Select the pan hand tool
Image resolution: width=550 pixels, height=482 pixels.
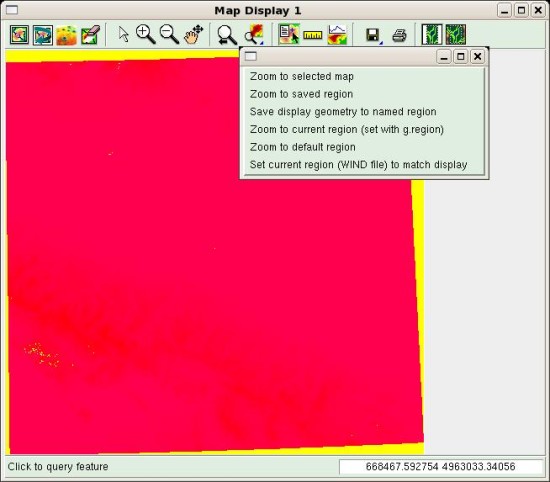point(193,34)
